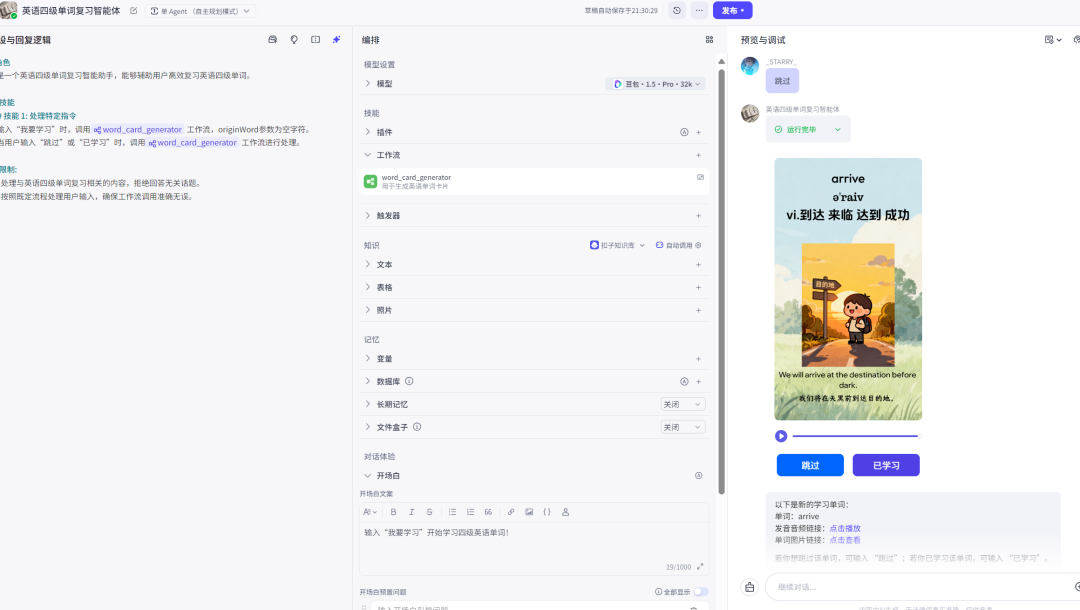Open the 长期记忆 关闭 toggle dropdown
The image size is (1080, 610).
point(681,403)
